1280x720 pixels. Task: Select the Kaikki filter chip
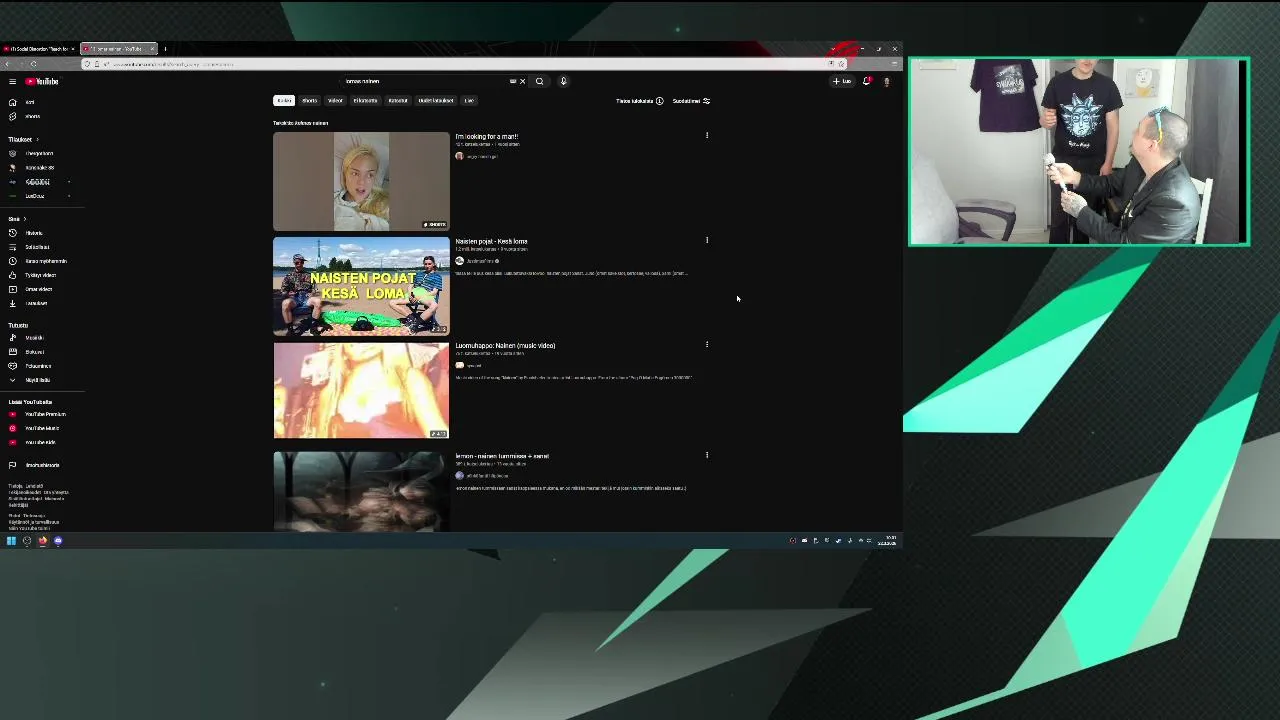[284, 100]
